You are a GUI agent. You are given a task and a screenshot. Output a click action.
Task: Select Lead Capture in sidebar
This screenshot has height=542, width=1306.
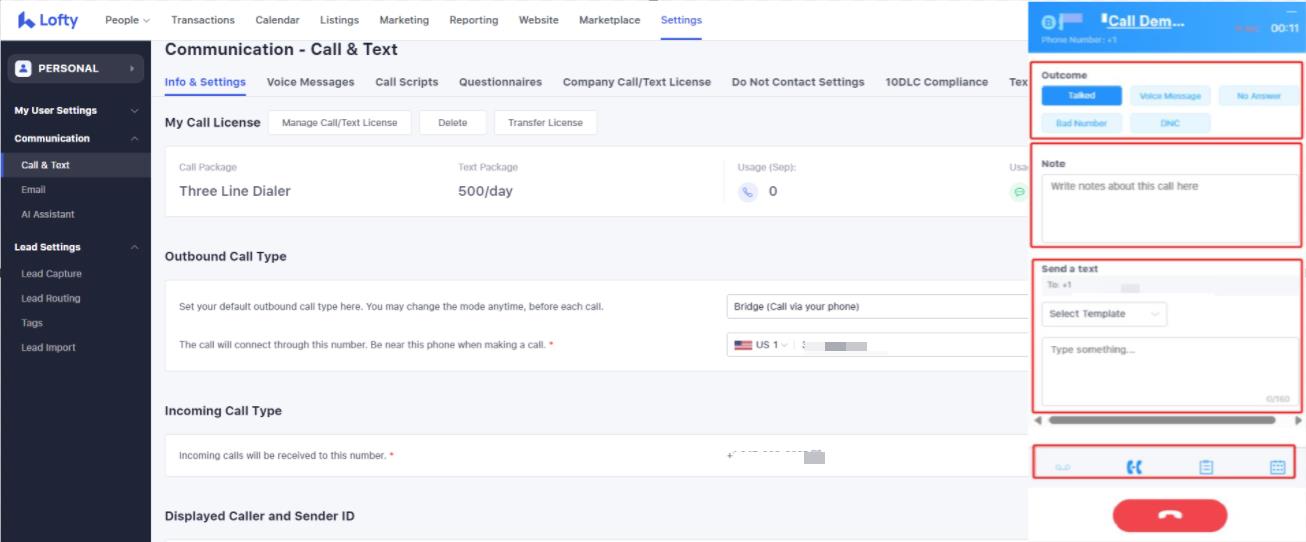52,274
